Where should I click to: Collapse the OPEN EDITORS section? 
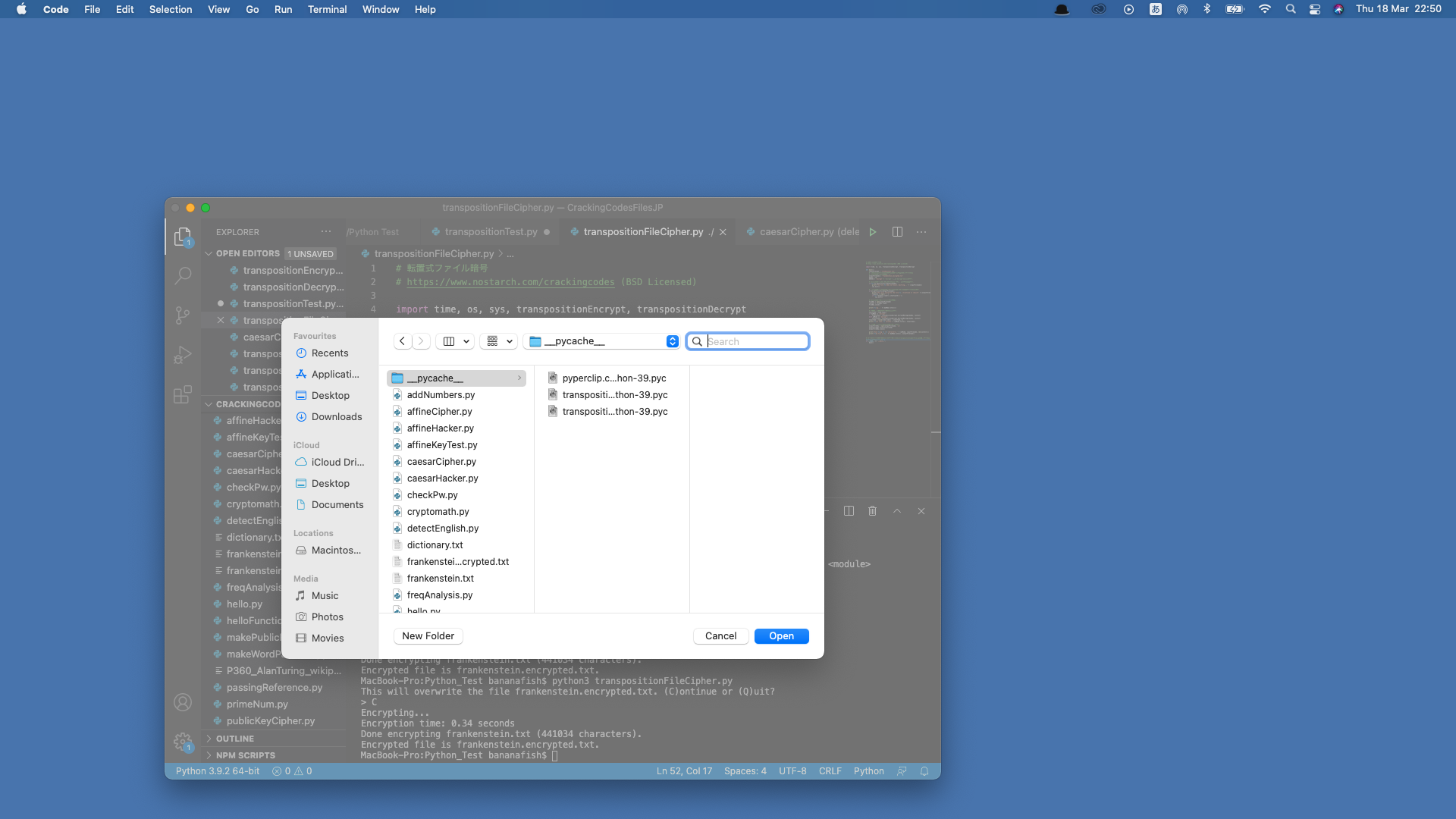(209, 254)
